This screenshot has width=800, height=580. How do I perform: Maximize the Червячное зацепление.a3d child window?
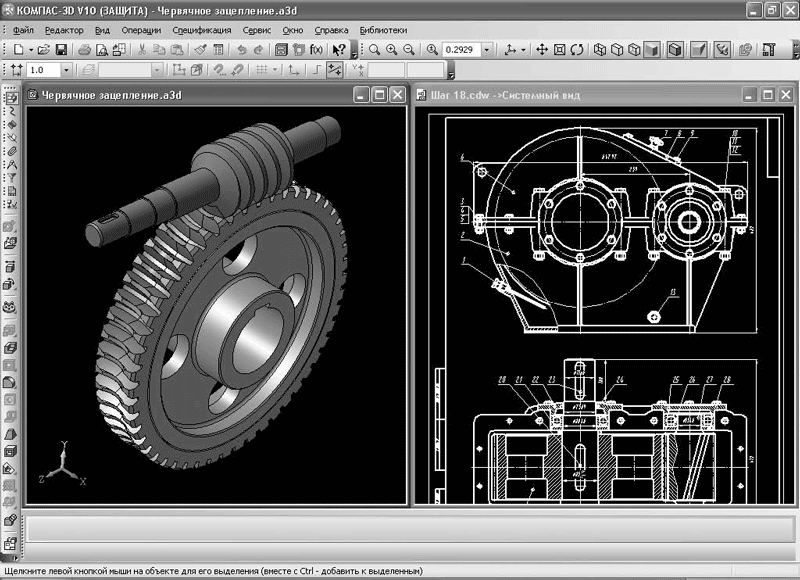click(379, 95)
